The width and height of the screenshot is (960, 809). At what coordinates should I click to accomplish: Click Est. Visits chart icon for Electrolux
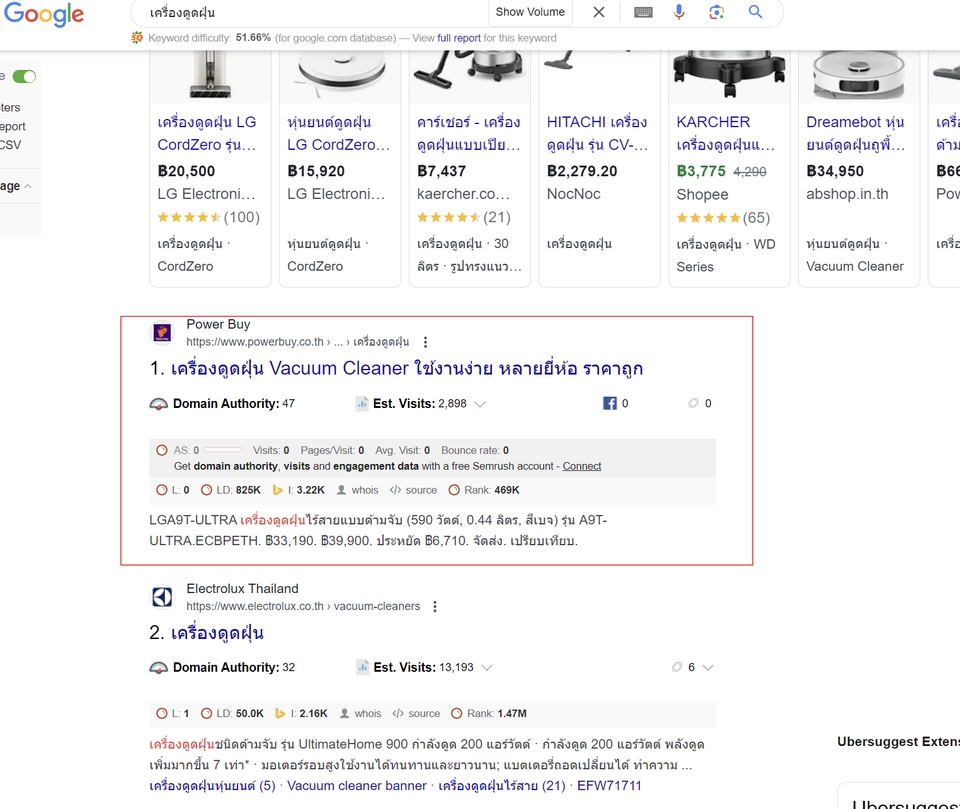tap(362, 668)
